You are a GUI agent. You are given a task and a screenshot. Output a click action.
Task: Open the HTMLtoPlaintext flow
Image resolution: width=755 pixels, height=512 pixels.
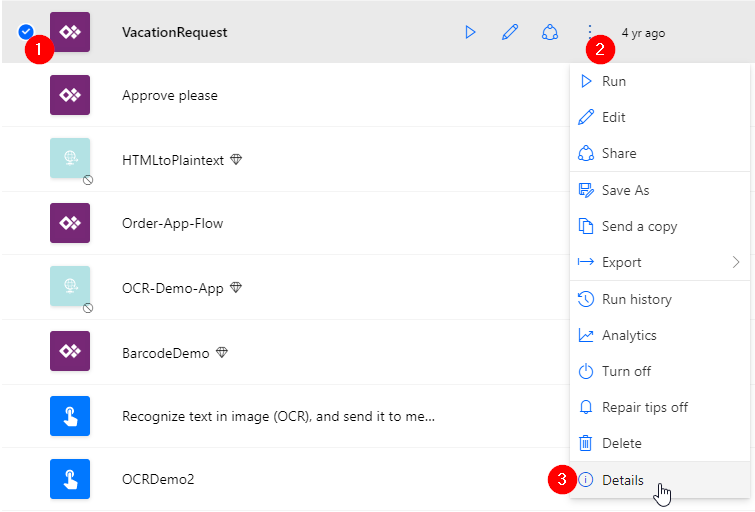pyautogui.click(x=173, y=160)
